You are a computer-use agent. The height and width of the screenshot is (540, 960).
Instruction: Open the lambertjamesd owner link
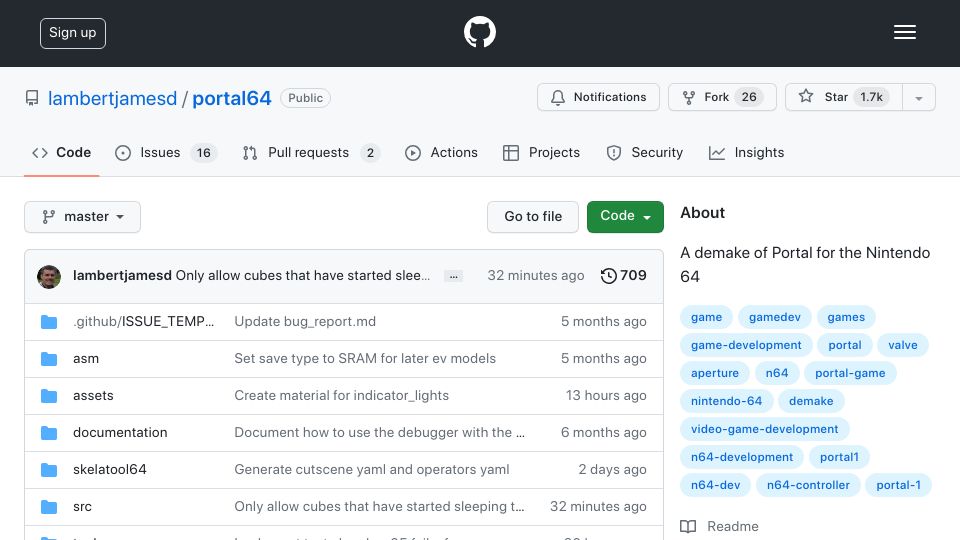coord(112,98)
